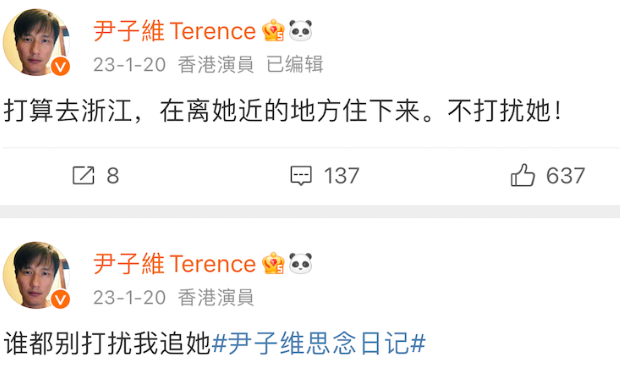
Task: Click the panda emoji in second post
Action: (301, 263)
